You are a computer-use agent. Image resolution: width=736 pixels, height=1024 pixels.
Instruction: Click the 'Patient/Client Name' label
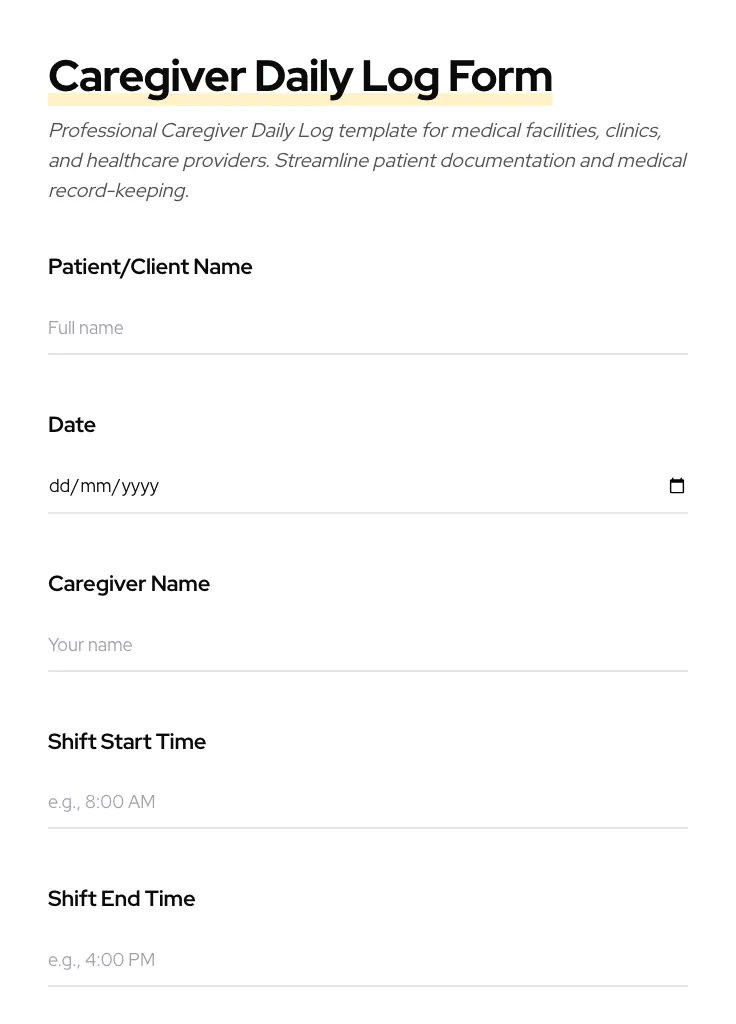[150, 266]
